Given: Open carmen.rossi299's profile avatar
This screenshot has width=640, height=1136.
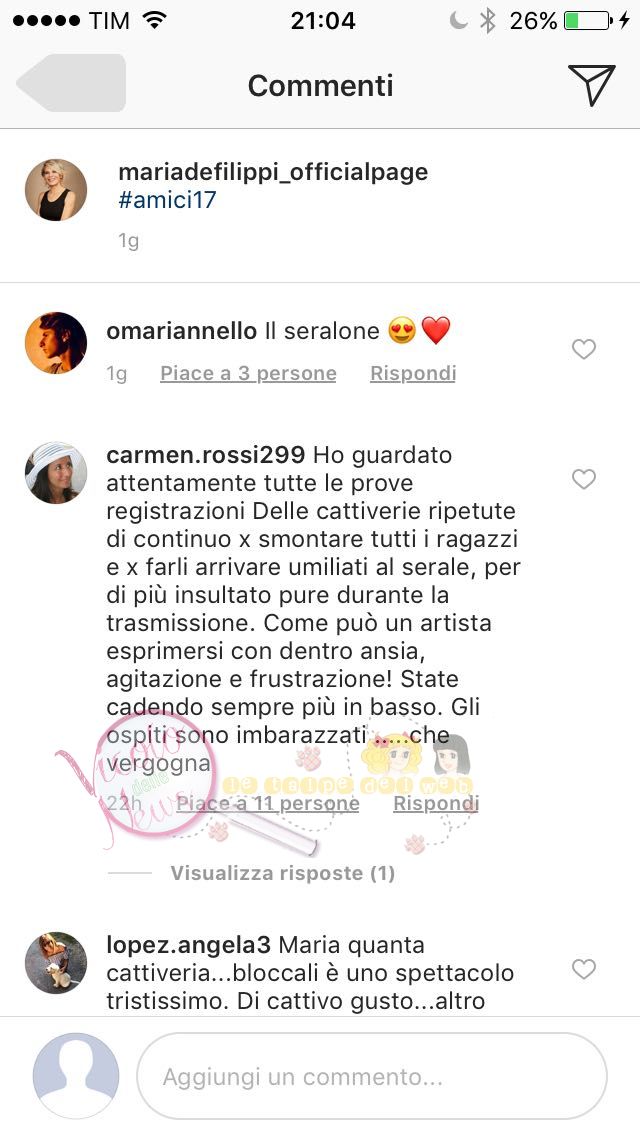Looking at the screenshot, I should click(x=56, y=472).
